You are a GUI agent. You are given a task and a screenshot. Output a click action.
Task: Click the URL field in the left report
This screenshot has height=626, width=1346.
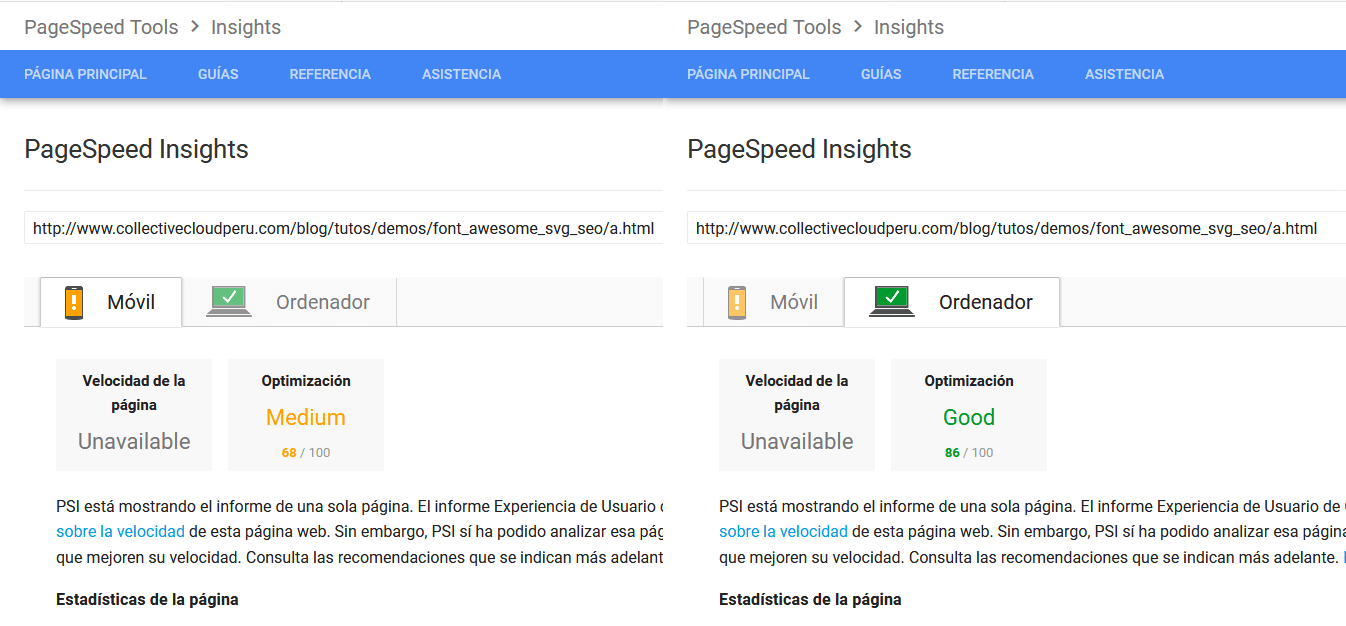343,228
